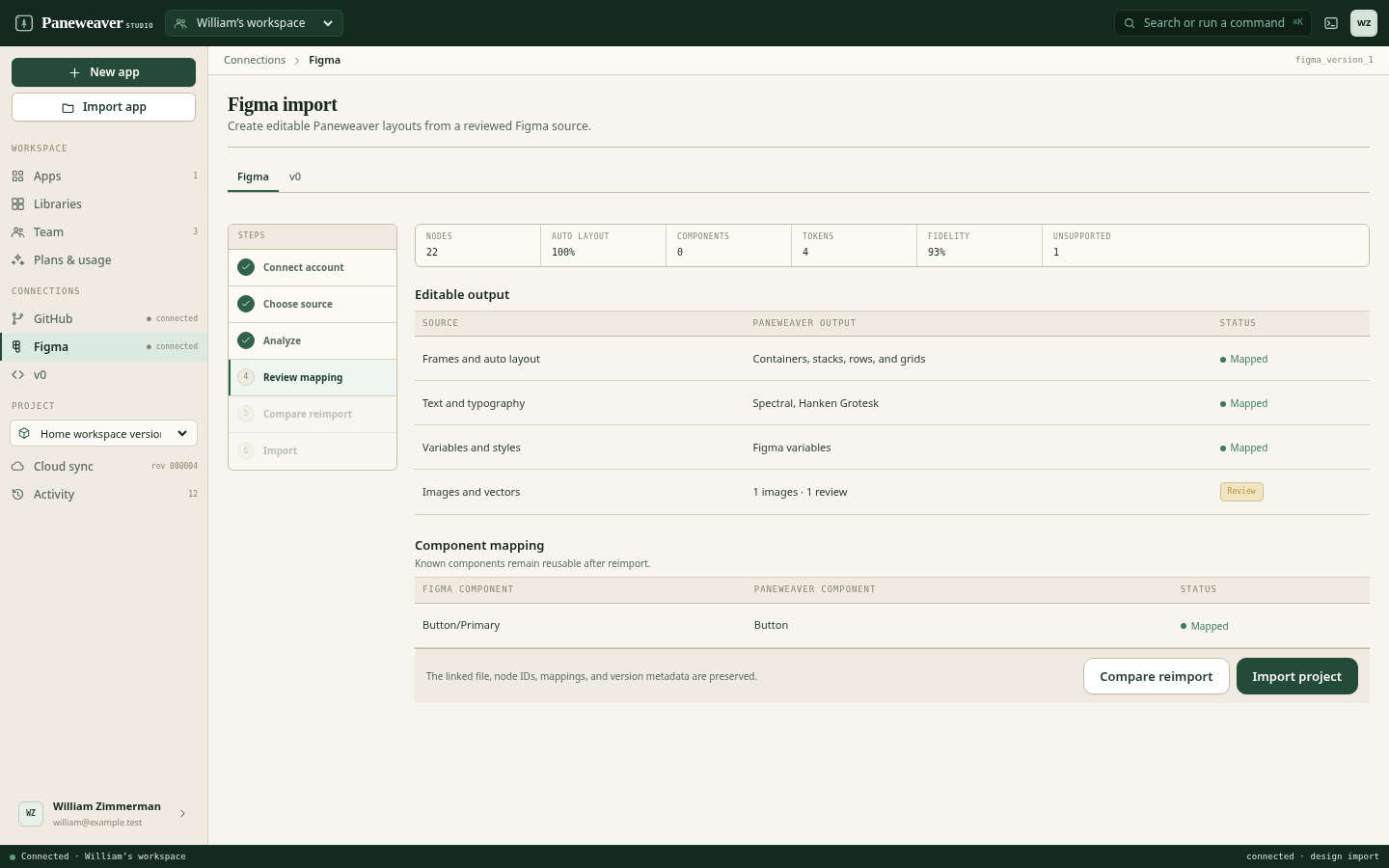Go to Team in the sidebar

point(103,232)
